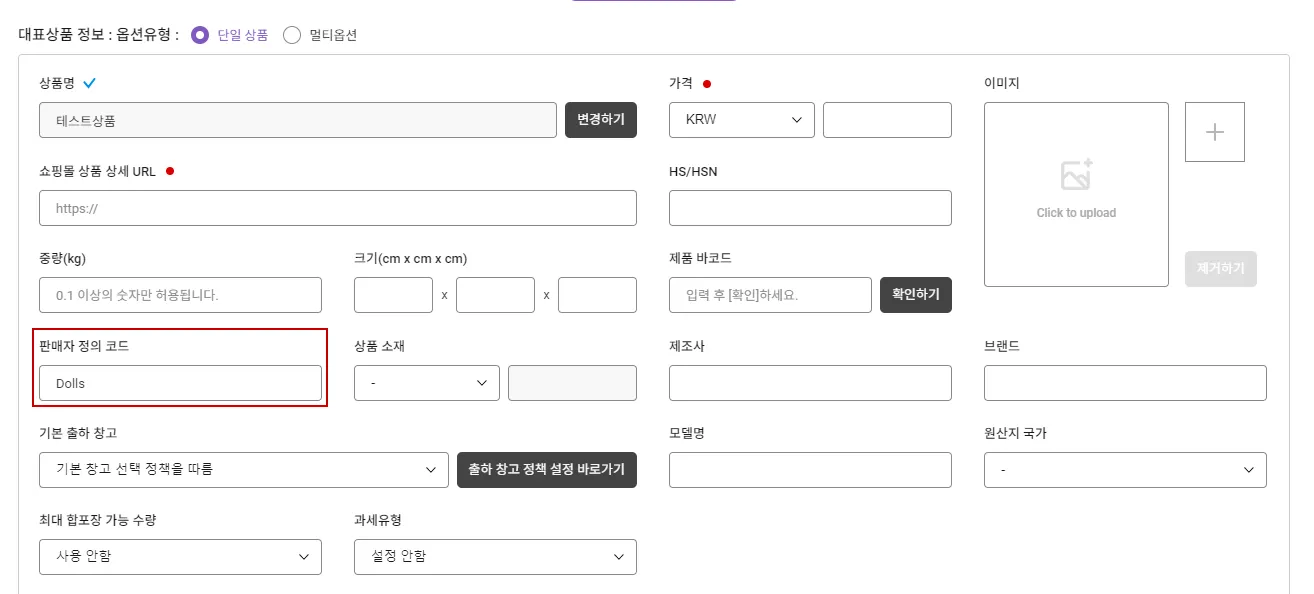Expand the 원산지 국가 dropdown
This screenshot has height=594, width=1314.
(x=1125, y=470)
